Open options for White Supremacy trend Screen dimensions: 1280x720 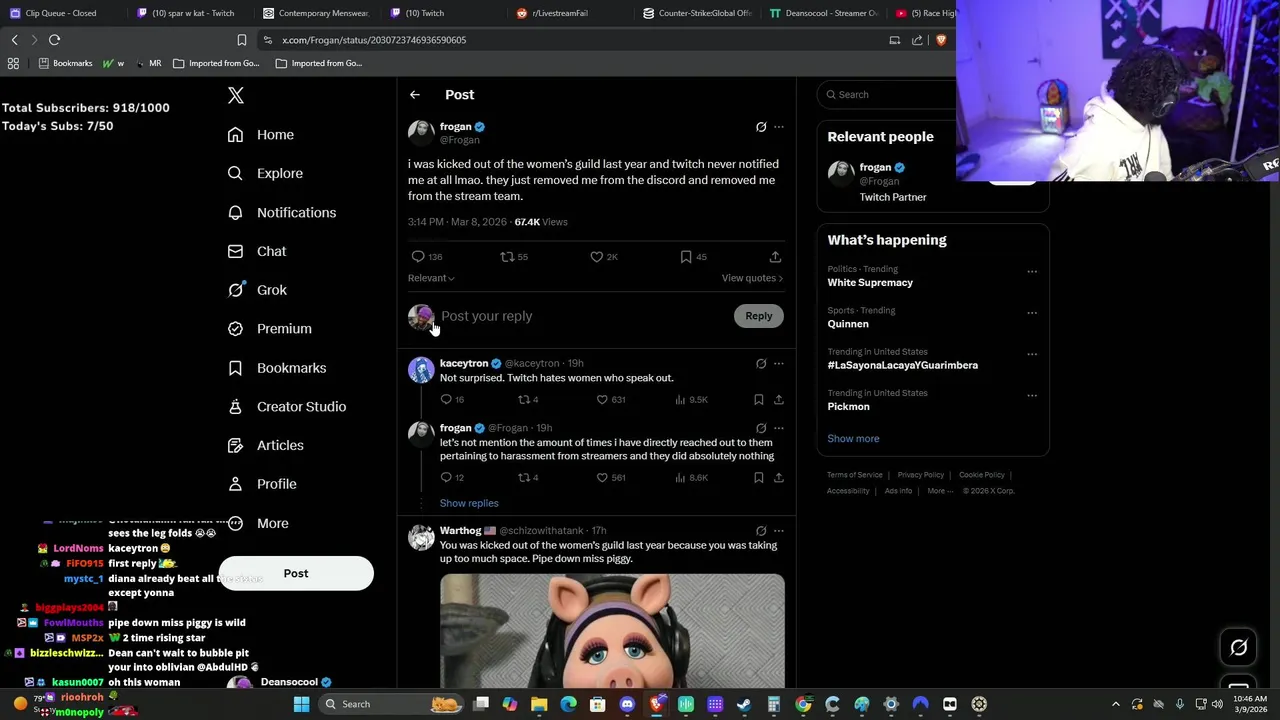pyautogui.click(x=1032, y=271)
